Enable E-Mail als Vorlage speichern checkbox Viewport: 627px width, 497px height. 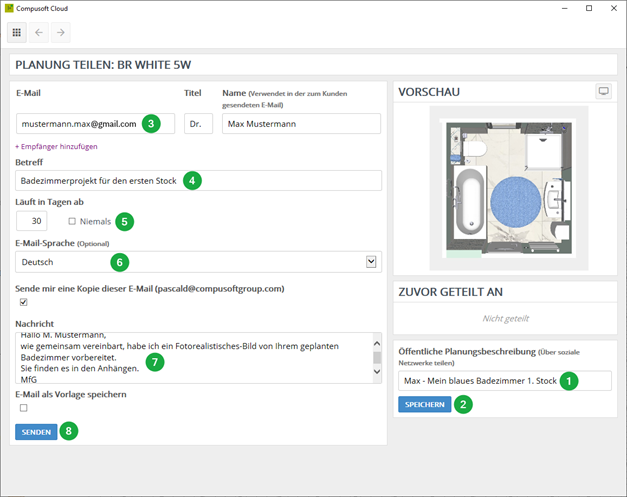click(x=24, y=408)
